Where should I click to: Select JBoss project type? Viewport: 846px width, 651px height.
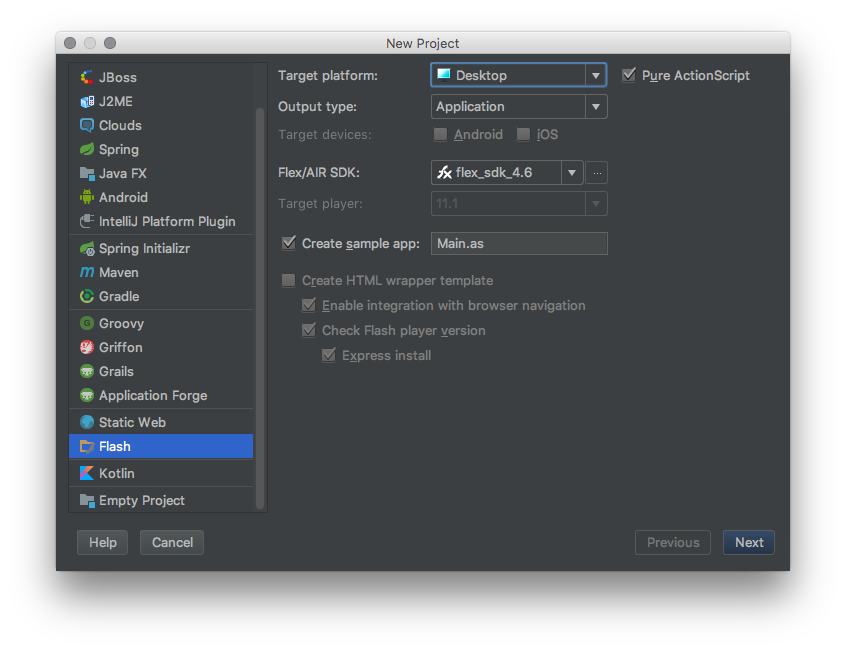click(x=161, y=77)
